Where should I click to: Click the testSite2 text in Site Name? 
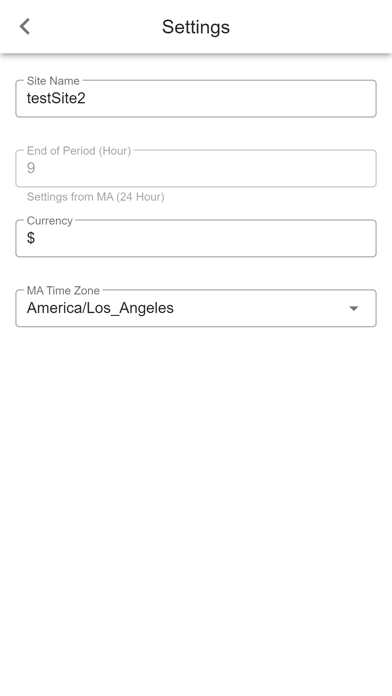[56, 98]
